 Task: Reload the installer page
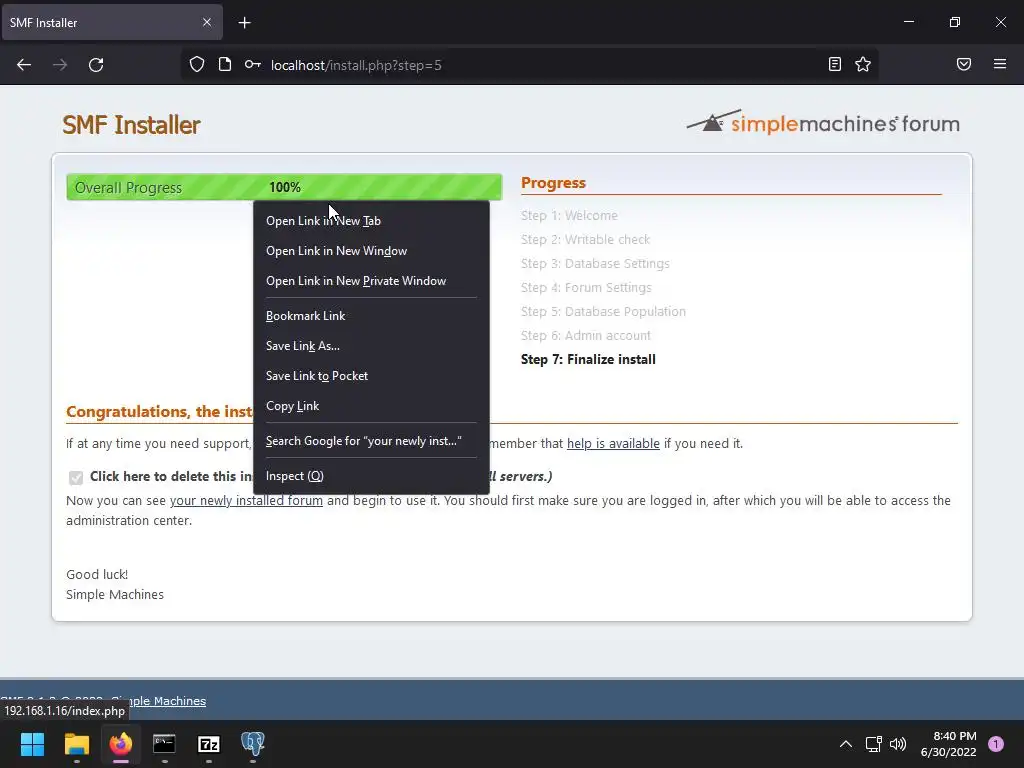coord(96,65)
